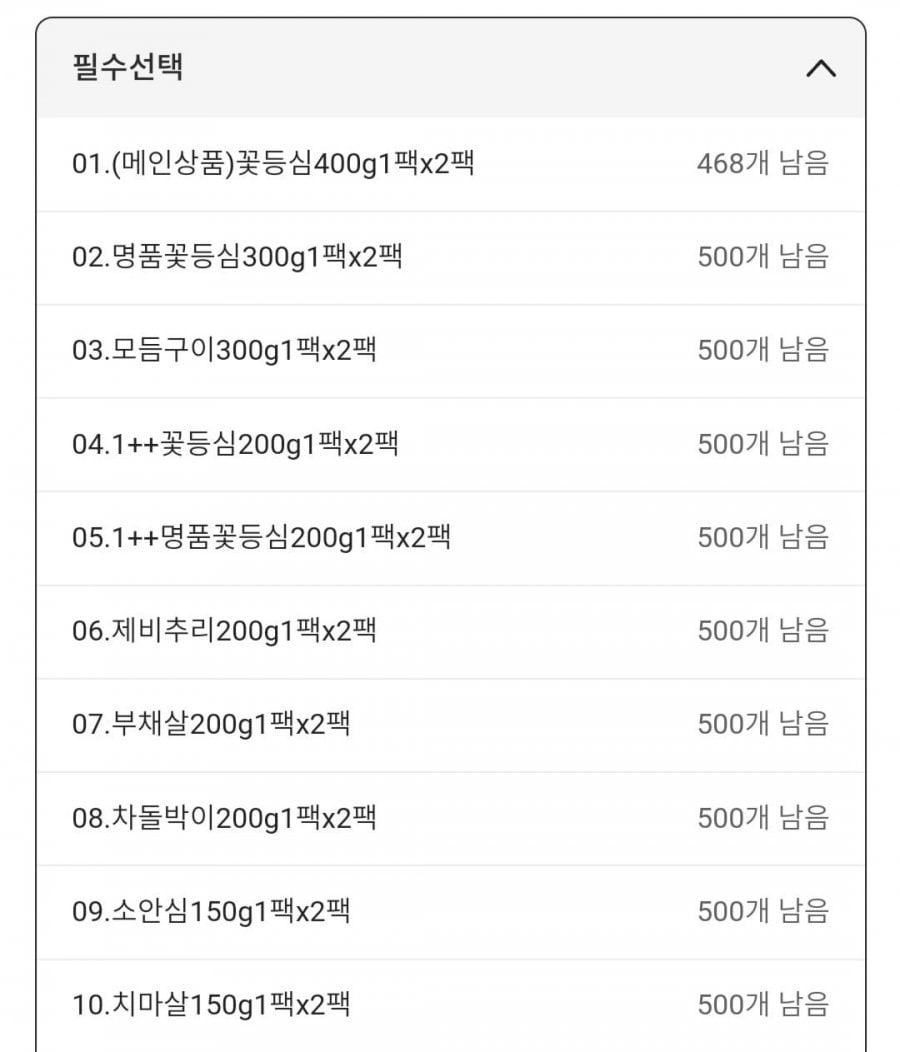Select option 09 소안심150g1팩x2팩
This screenshot has width=900, height=1052.
point(211,911)
